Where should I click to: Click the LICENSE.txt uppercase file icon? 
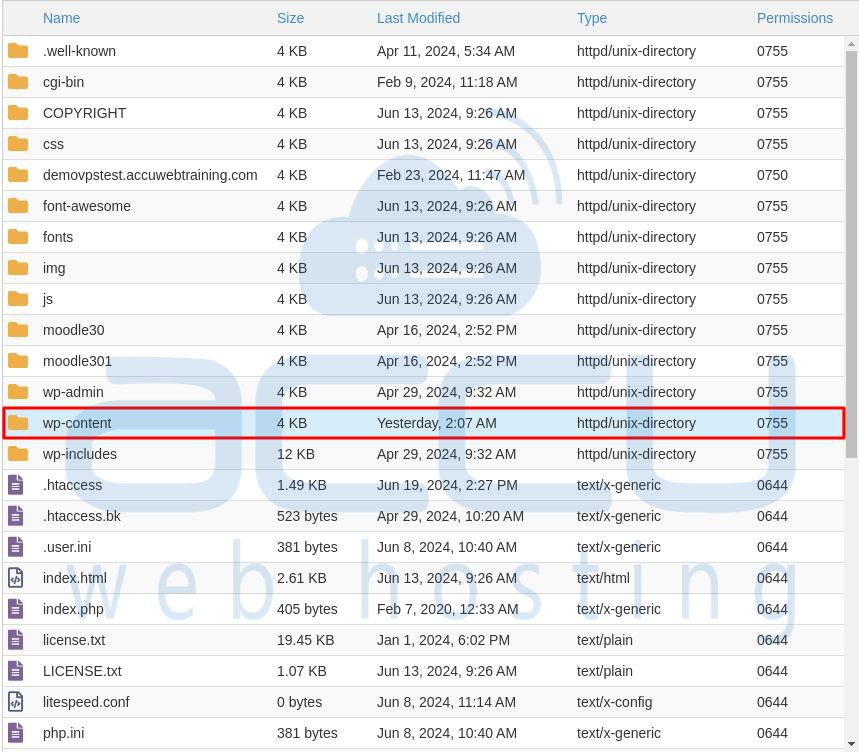[x=16, y=671]
